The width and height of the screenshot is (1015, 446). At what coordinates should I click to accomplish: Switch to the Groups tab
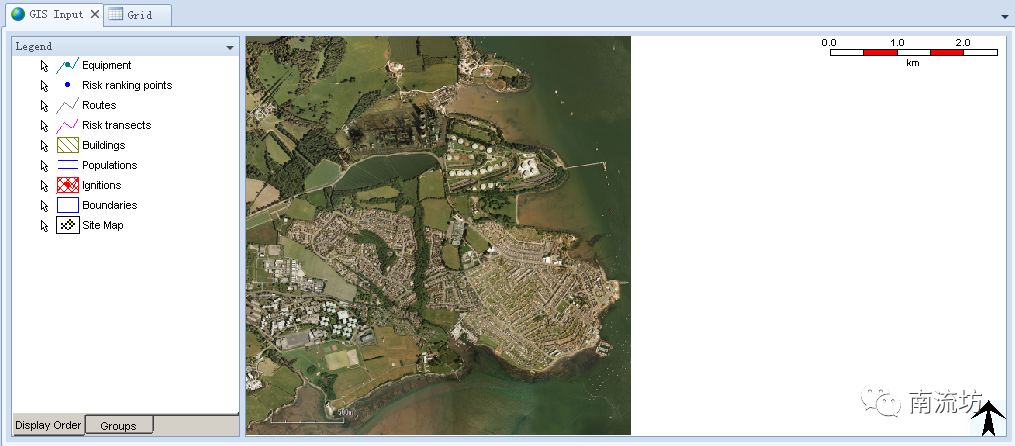[x=118, y=426]
